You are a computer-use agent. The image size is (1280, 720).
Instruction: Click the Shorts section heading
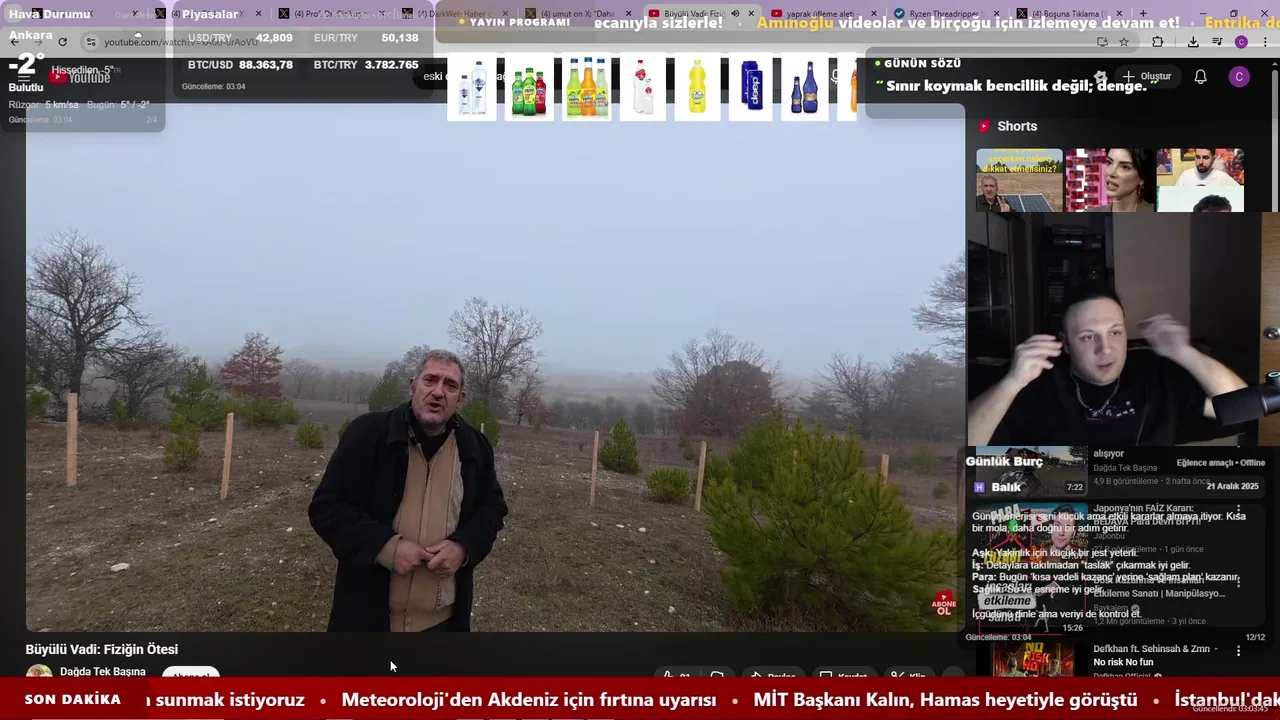click(x=1017, y=126)
